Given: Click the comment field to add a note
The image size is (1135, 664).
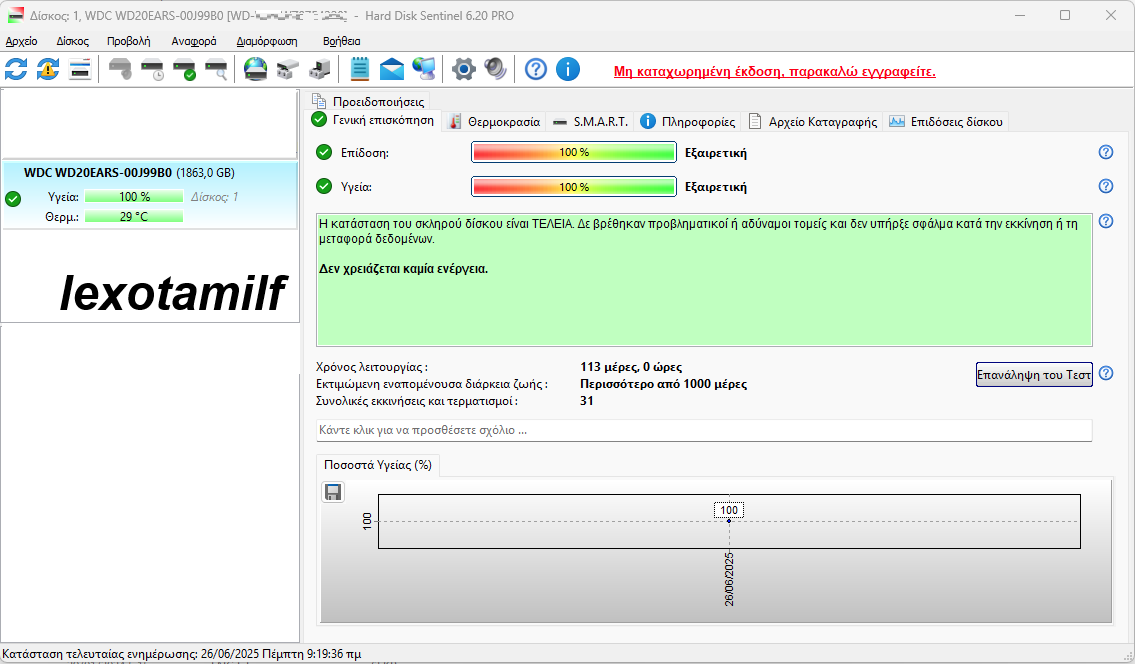Looking at the screenshot, I should (x=704, y=430).
